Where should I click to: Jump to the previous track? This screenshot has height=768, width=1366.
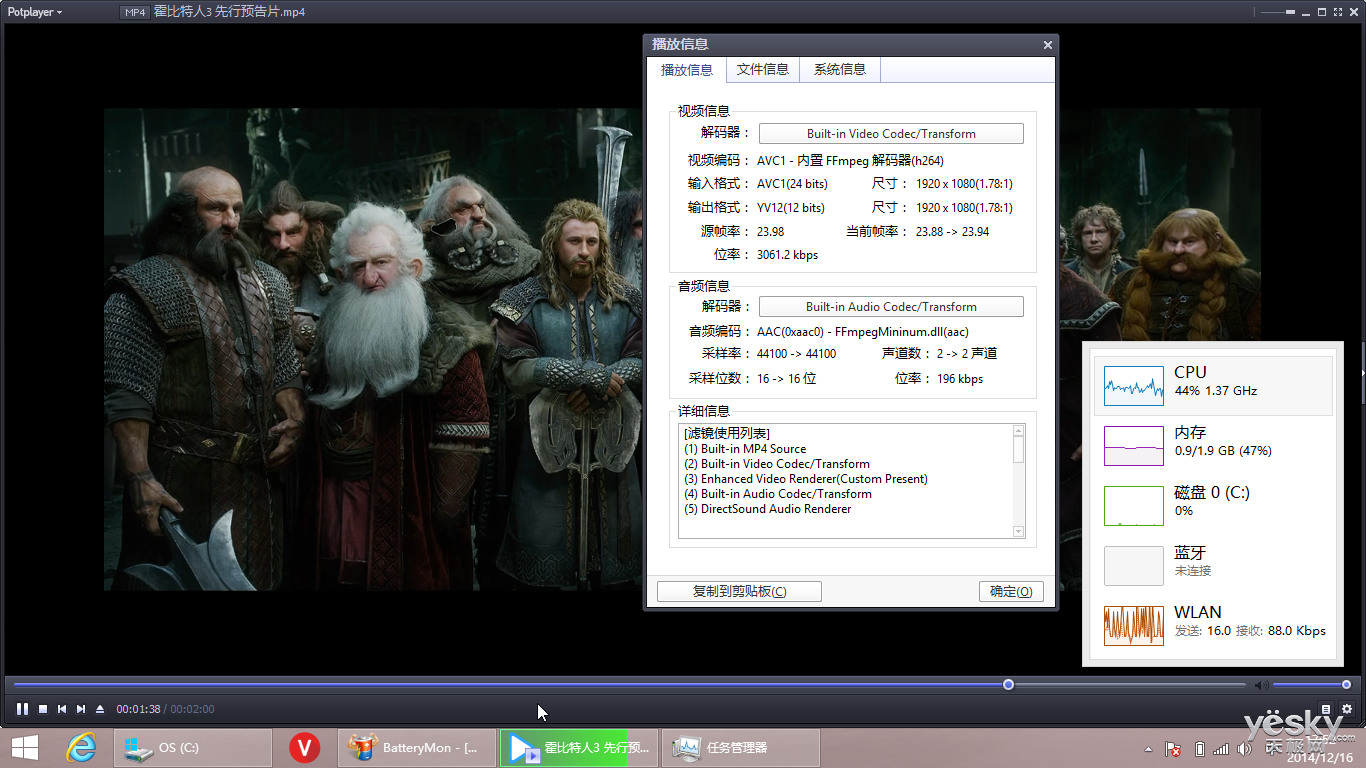[62, 709]
